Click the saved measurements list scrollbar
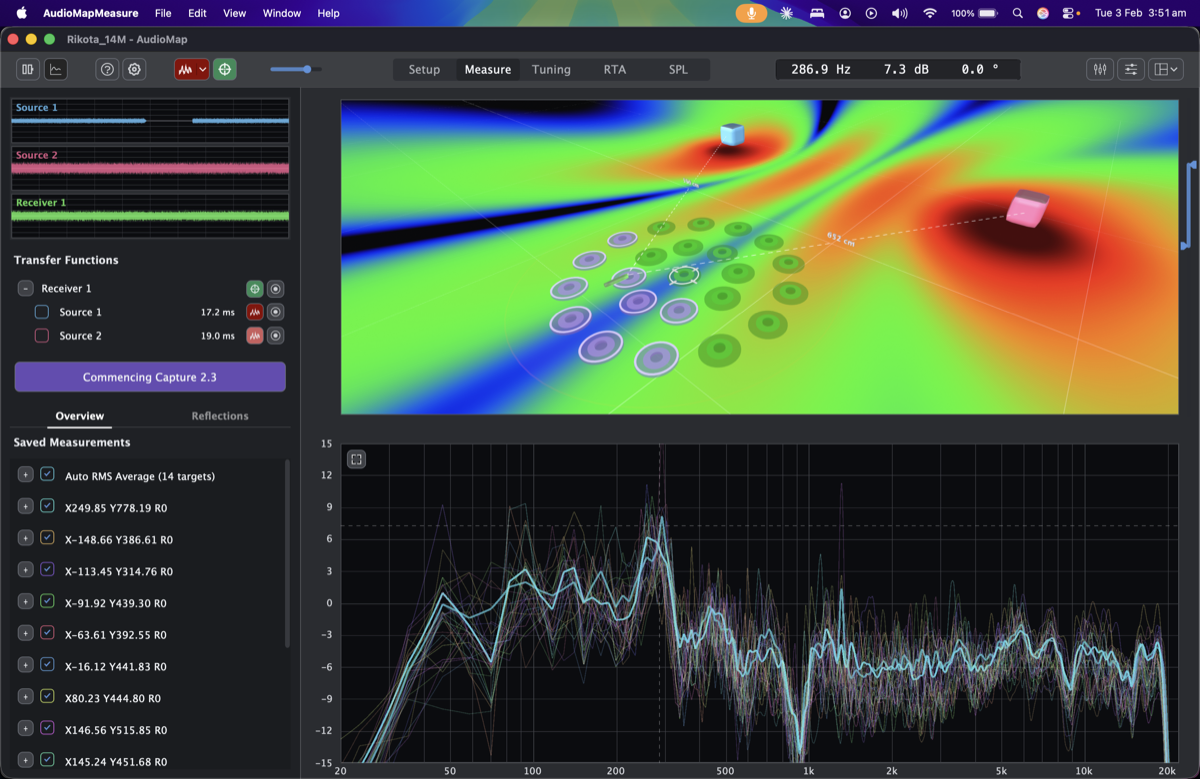The height and width of the screenshot is (779, 1200). click(288, 552)
